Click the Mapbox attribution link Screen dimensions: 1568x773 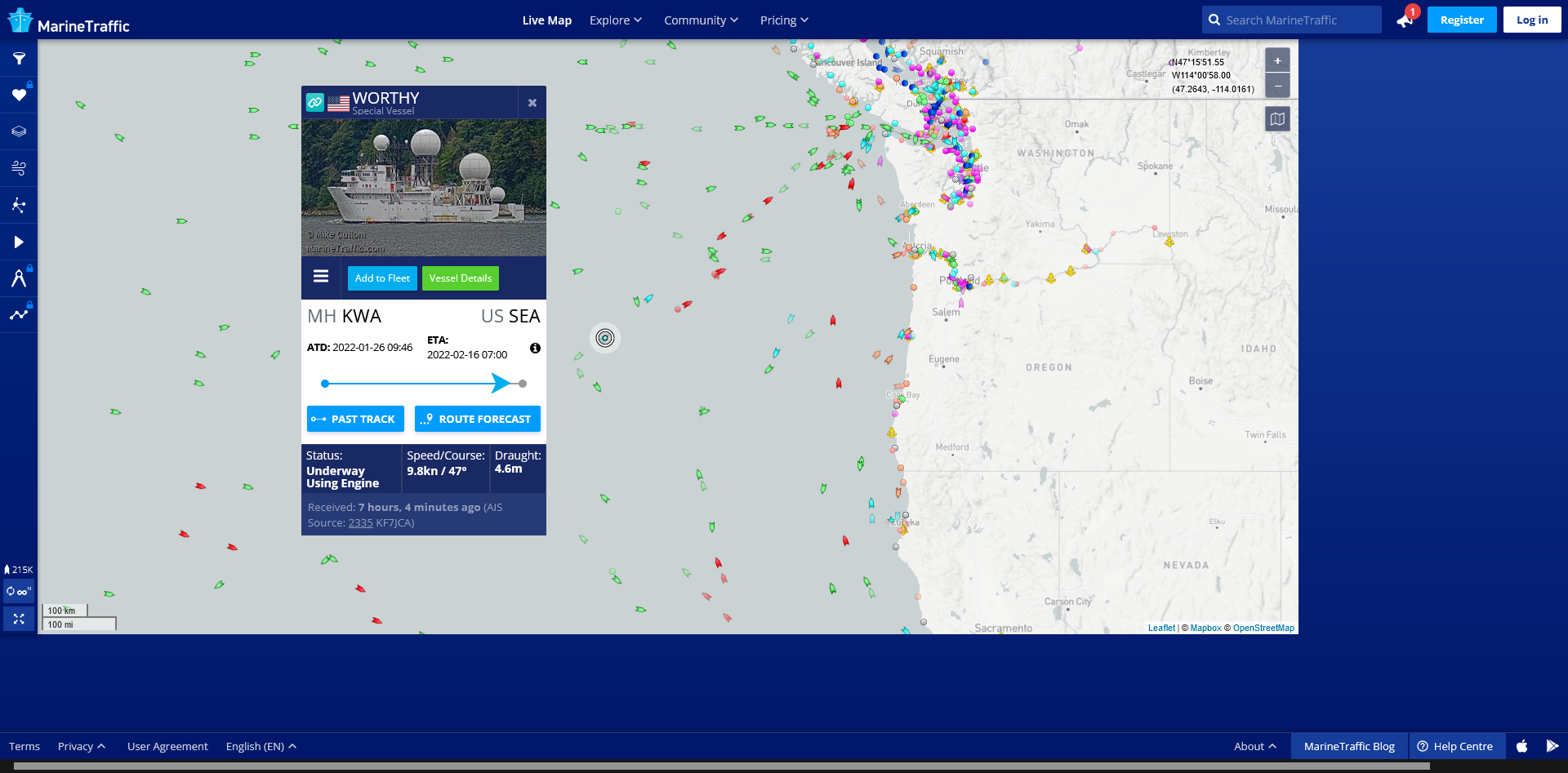click(1205, 628)
